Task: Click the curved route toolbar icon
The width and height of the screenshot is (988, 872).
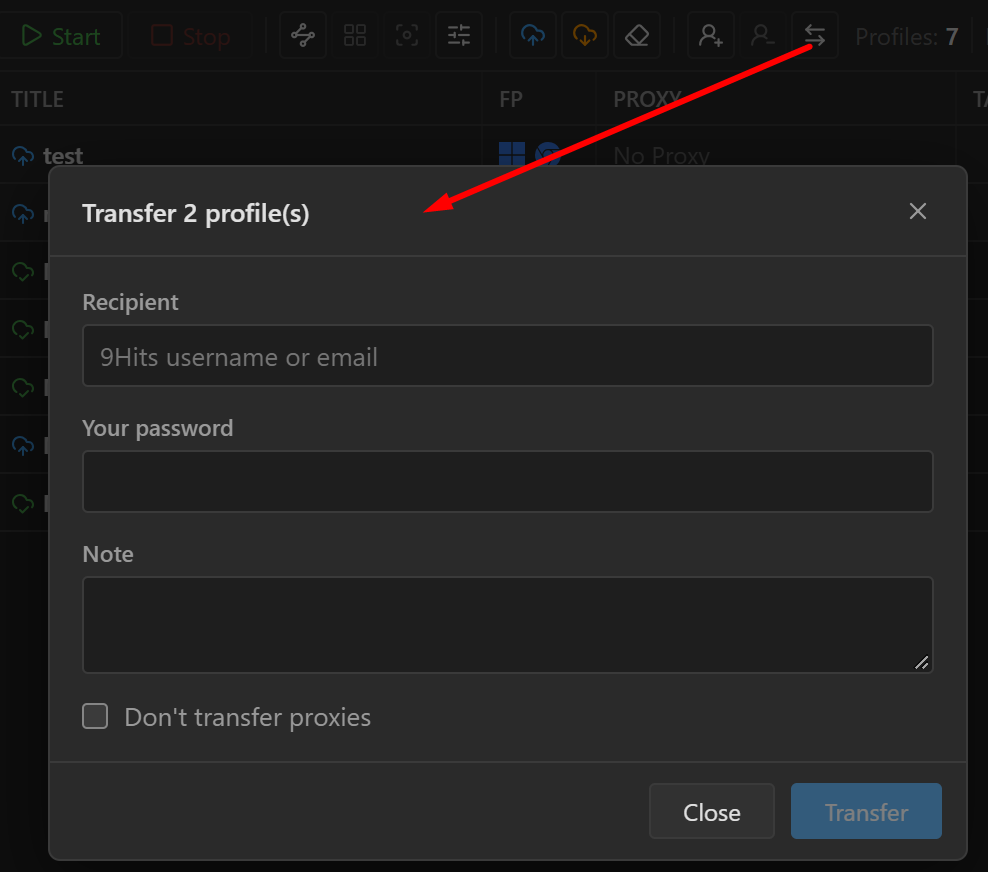Action: tap(303, 35)
